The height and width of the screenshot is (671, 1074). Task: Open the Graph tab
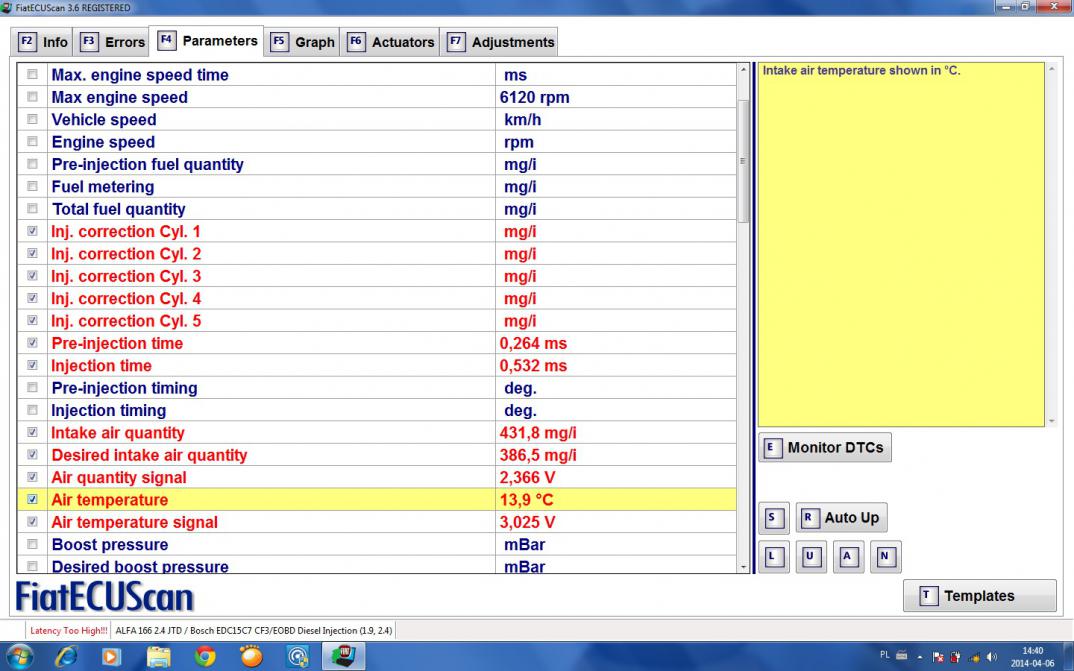click(303, 42)
